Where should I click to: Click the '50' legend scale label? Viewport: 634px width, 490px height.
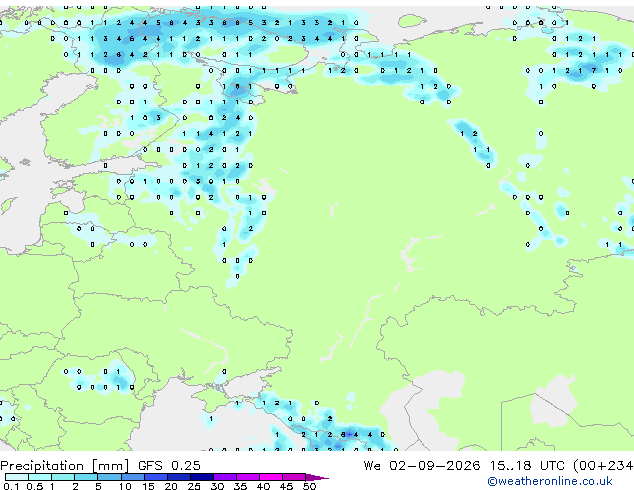tap(309, 486)
